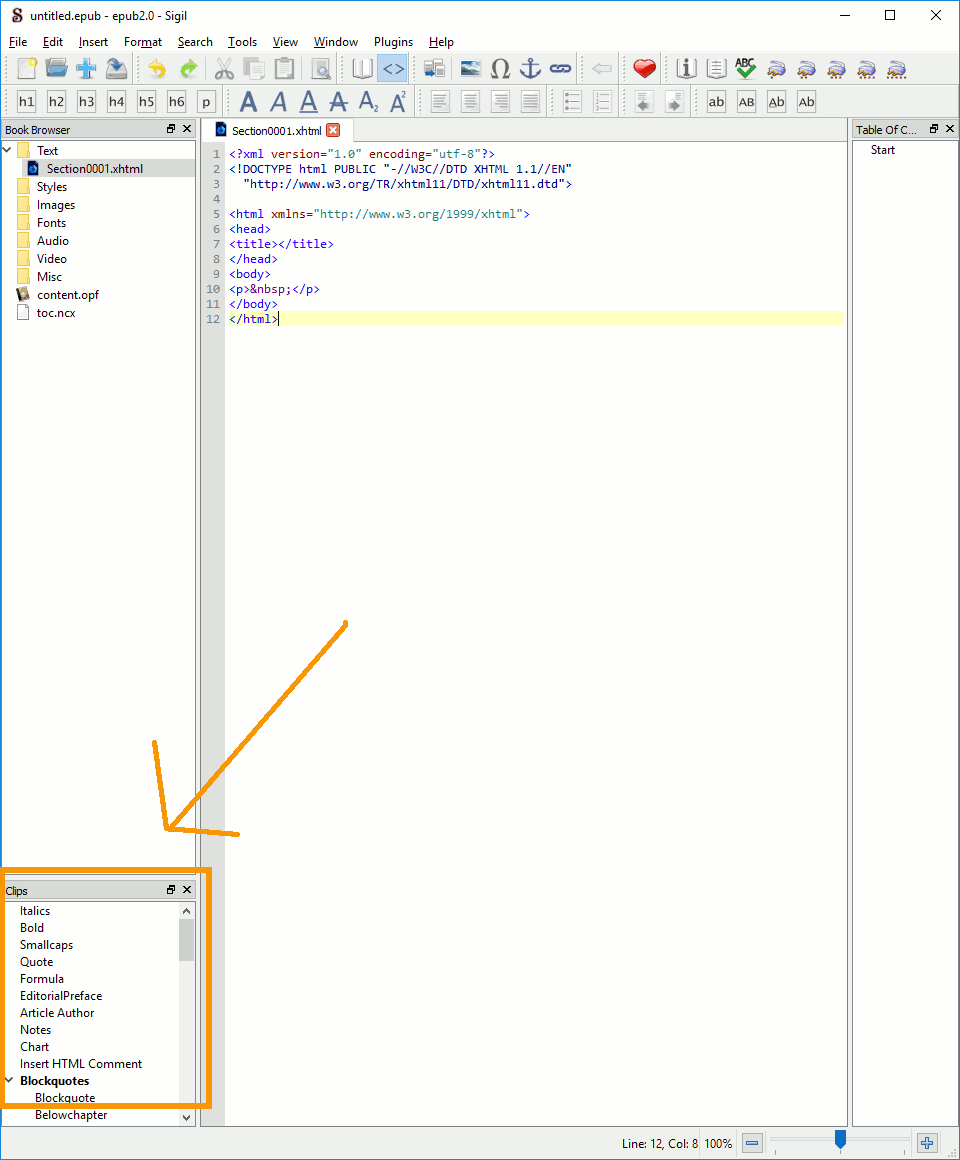Create a new file with the New icon
Image resolution: width=960 pixels, height=1160 pixels.
click(x=27, y=69)
